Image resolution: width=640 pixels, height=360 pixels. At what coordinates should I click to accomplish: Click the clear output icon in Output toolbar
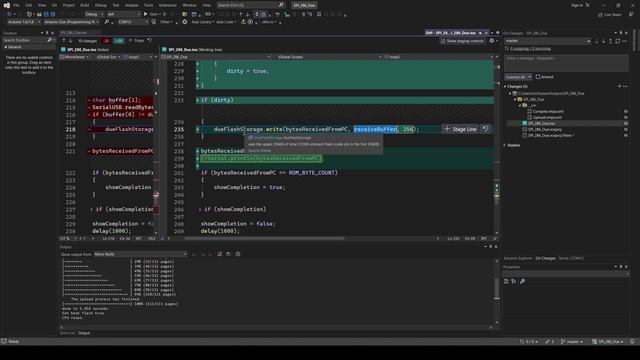[219, 254]
